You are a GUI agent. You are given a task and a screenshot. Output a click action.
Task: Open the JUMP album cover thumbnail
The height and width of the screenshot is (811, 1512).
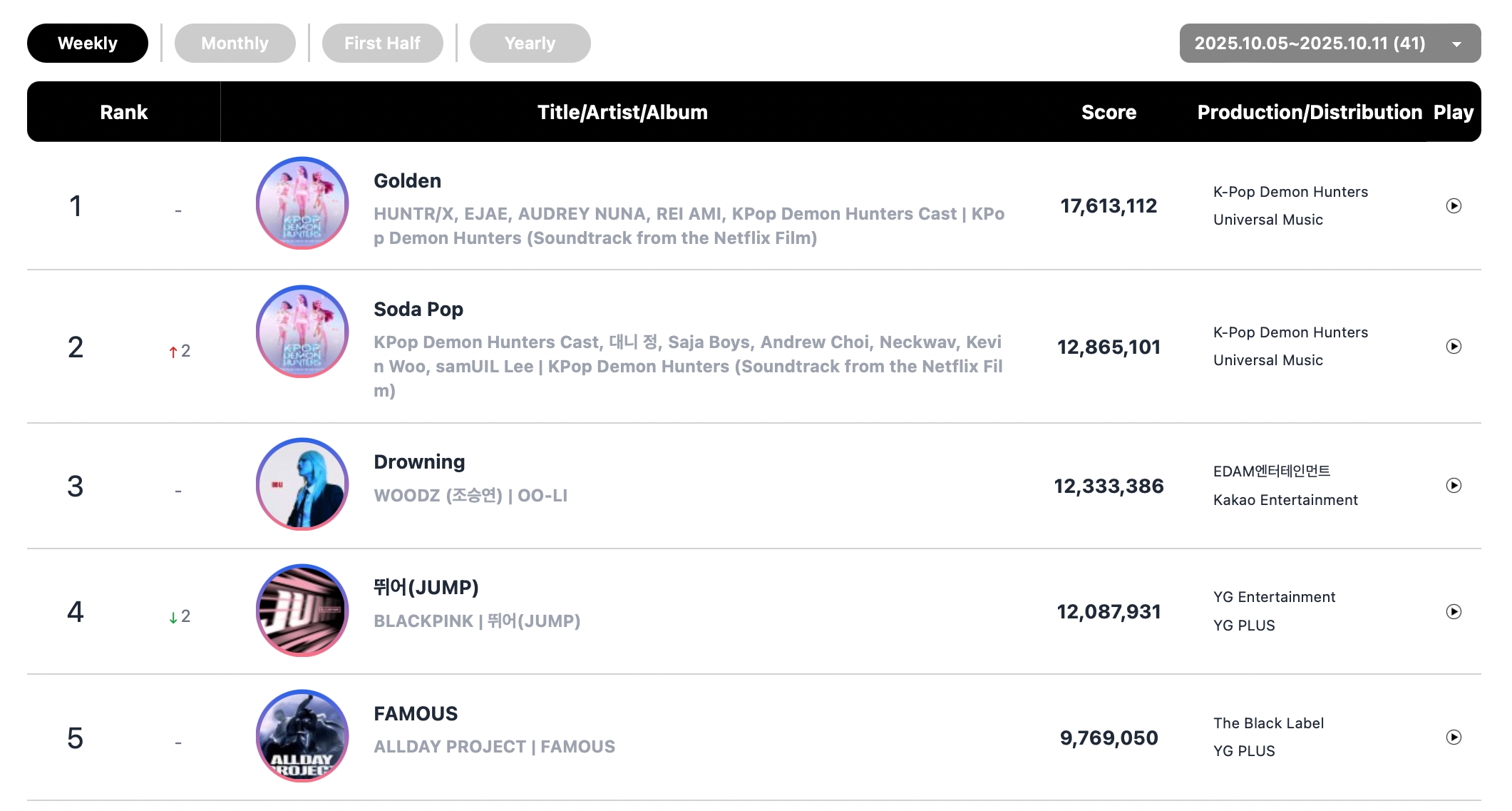click(302, 611)
